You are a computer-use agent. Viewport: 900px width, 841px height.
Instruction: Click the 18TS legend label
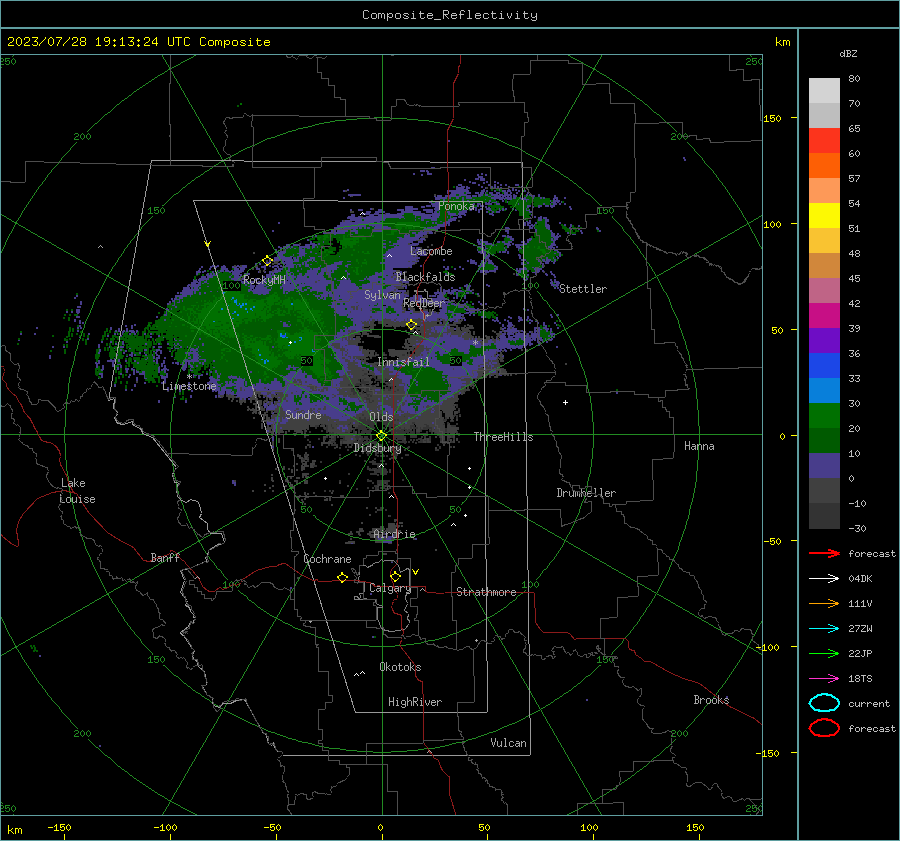(x=860, y=679)
